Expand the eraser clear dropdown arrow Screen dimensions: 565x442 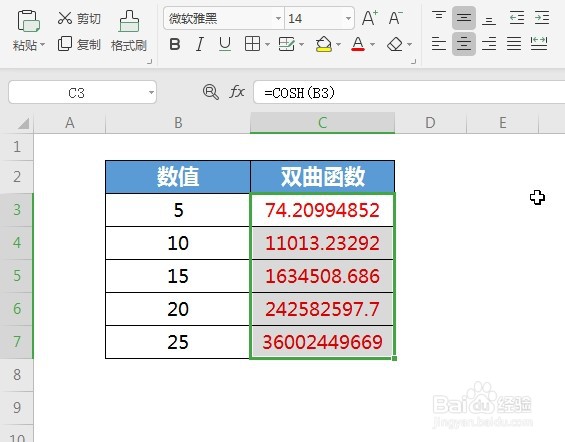tap(410, 45)
